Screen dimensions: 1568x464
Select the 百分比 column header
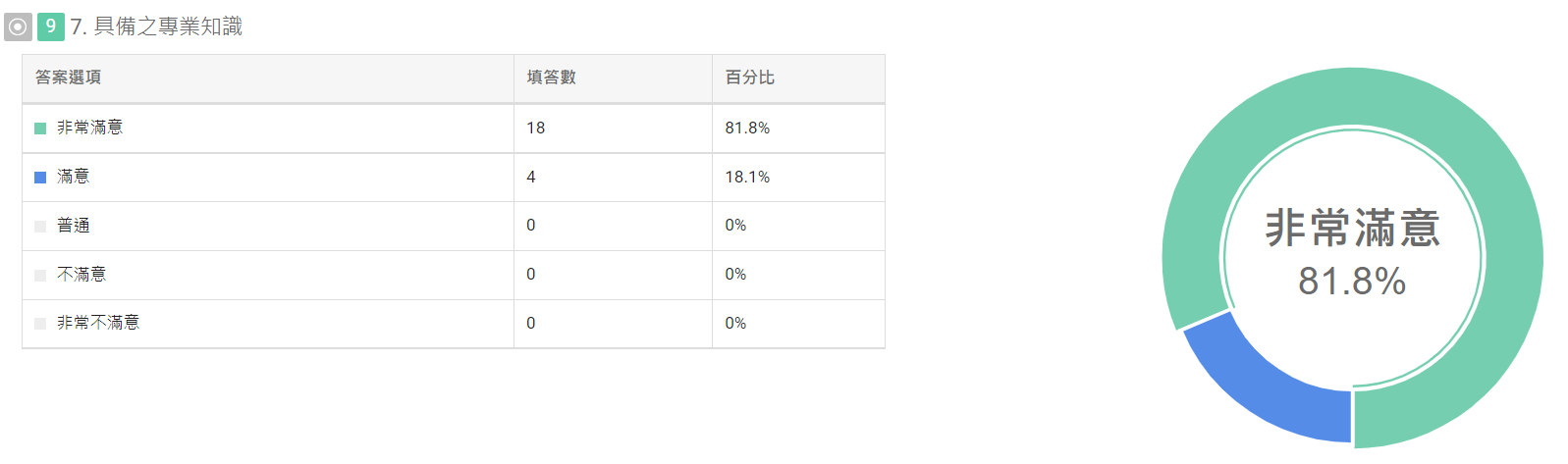tap(750, 77)
